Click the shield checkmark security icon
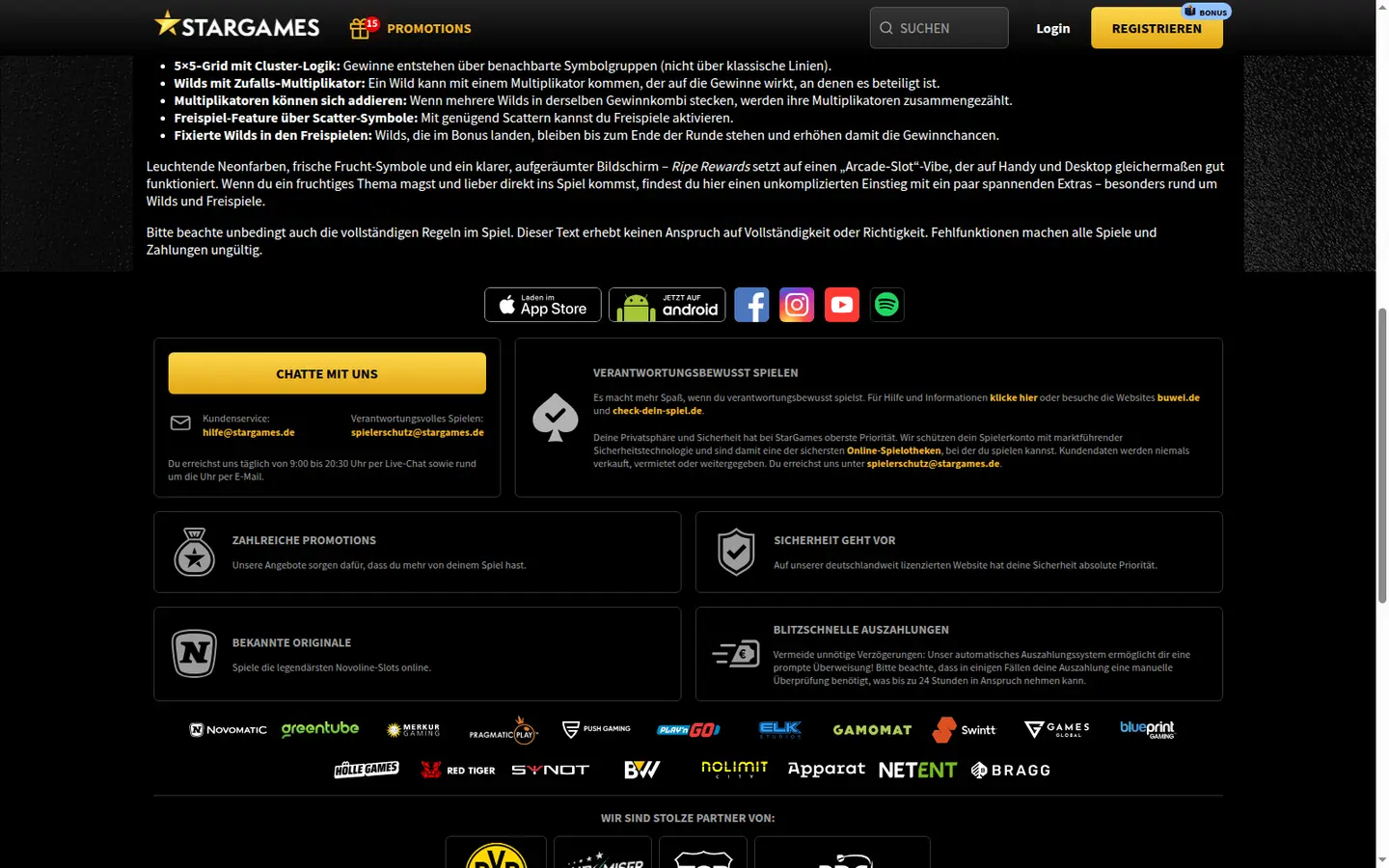1389x868 pixels. click(736, 552)
